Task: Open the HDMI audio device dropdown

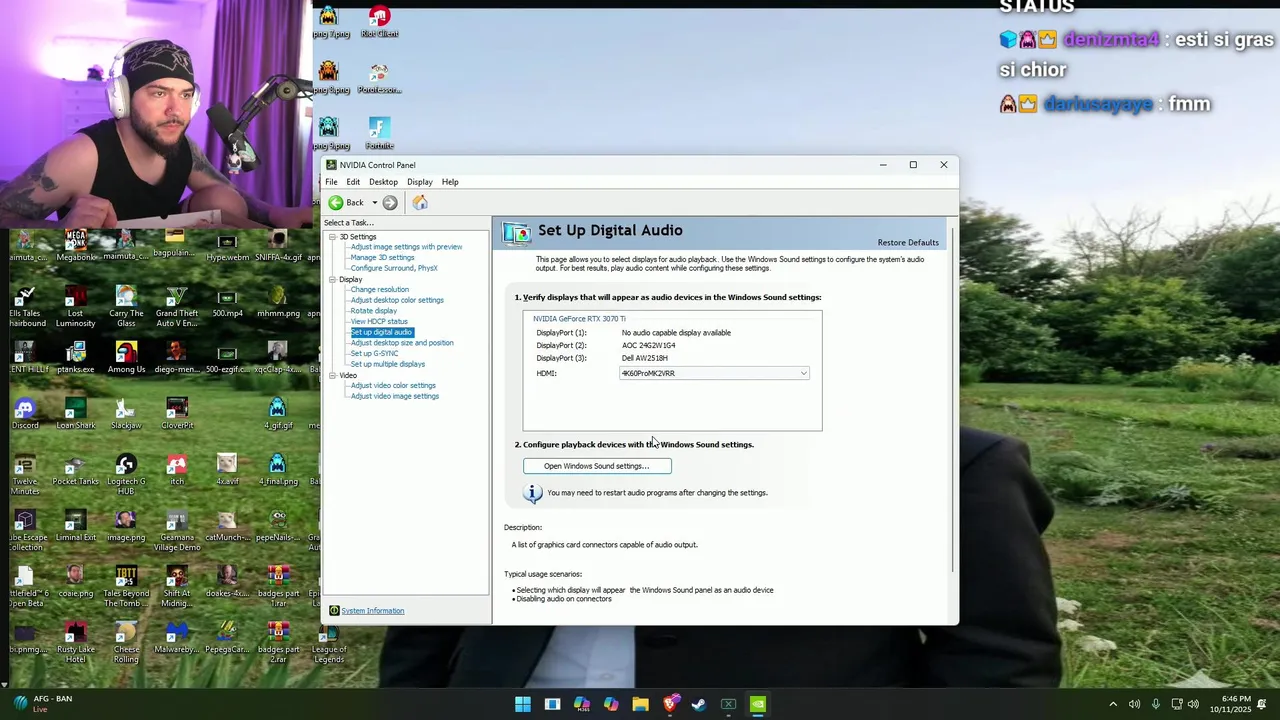Action: point(714,373)
